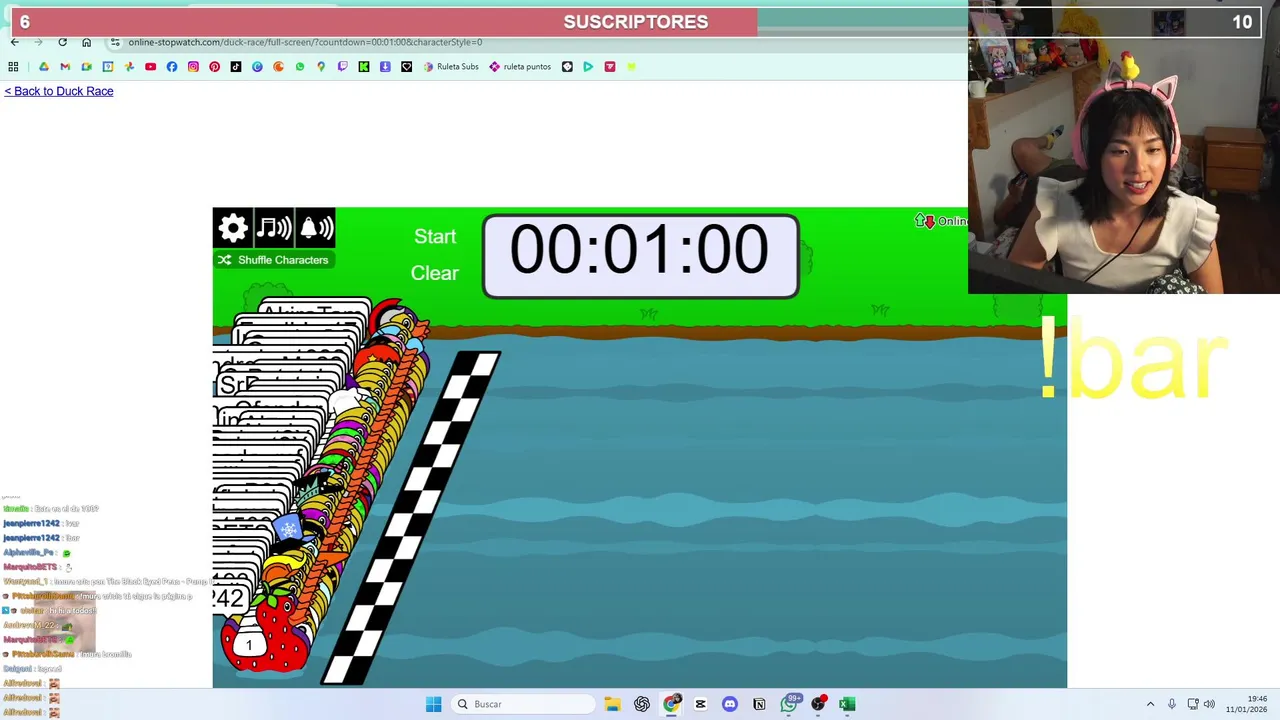Open Excel from the taskbar
1280x720 pixels.
[x=847, y=704]
